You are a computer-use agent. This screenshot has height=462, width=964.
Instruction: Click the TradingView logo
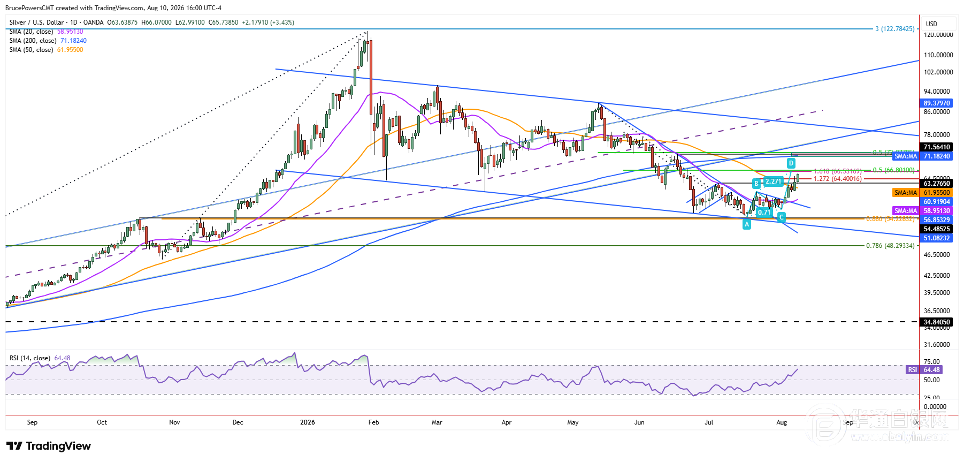pyautogui.click(x=48, y=446)
